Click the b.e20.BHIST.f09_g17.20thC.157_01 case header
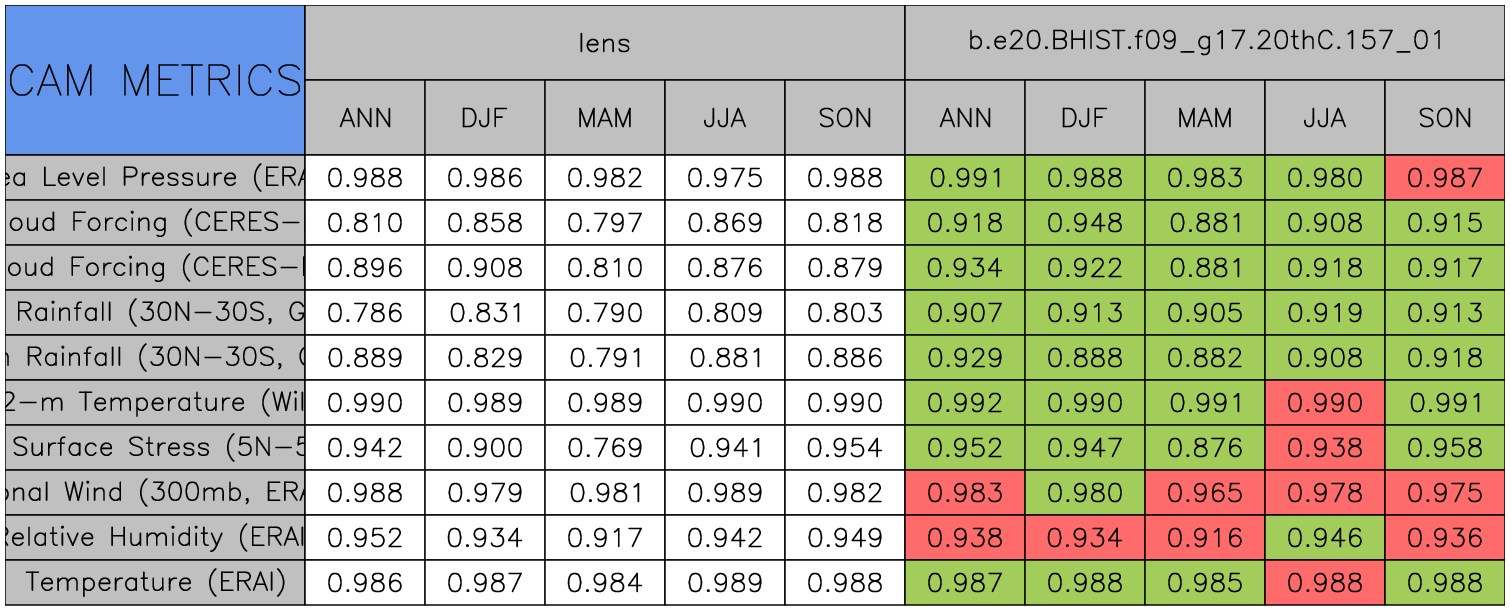 click(1205, 43)
